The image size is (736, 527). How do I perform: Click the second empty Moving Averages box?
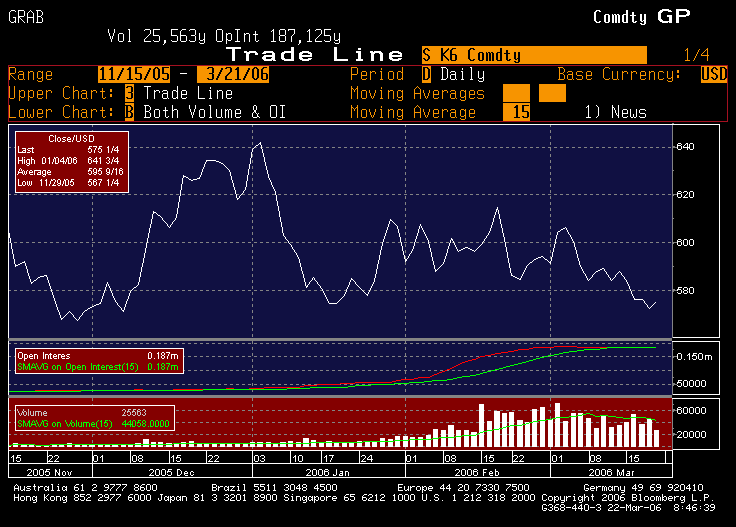pos(552,93)
